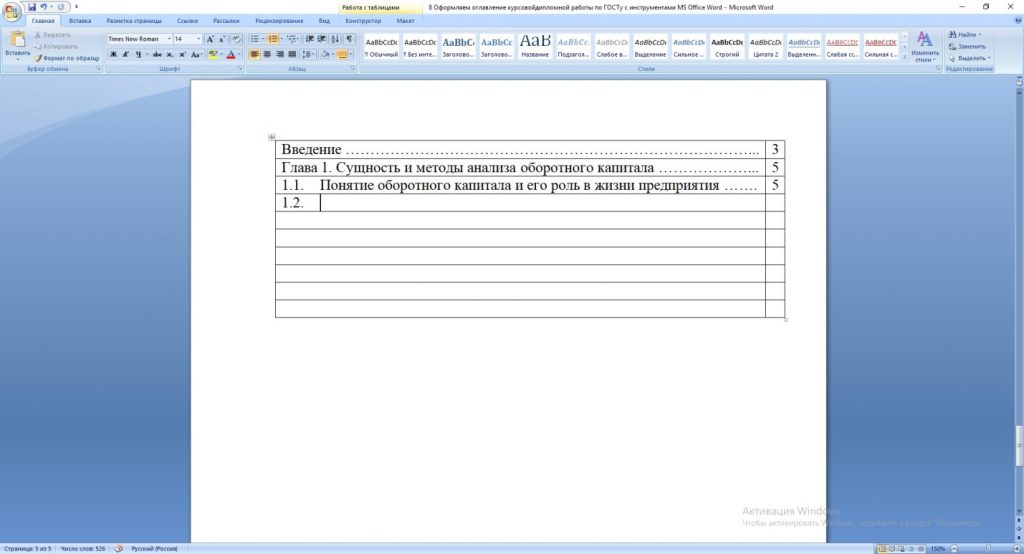Show paragraph marks with the pilcrow icon
The width and height of the screenshot is (1024, 554).
(x=350, y=39)
